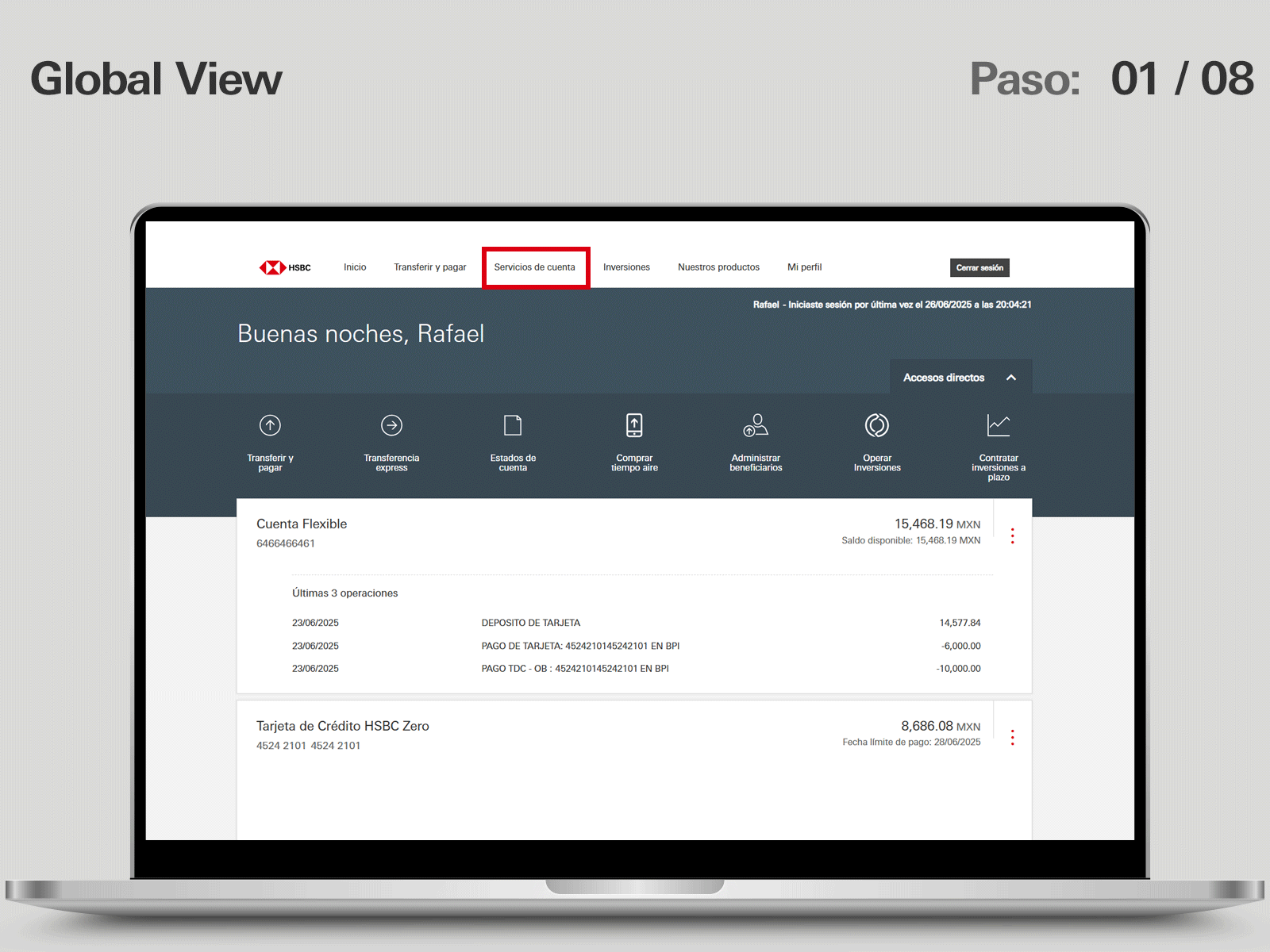Screen dimensions: 1270x952
Task: Go to the Inicio menu item
Action: 355,267
